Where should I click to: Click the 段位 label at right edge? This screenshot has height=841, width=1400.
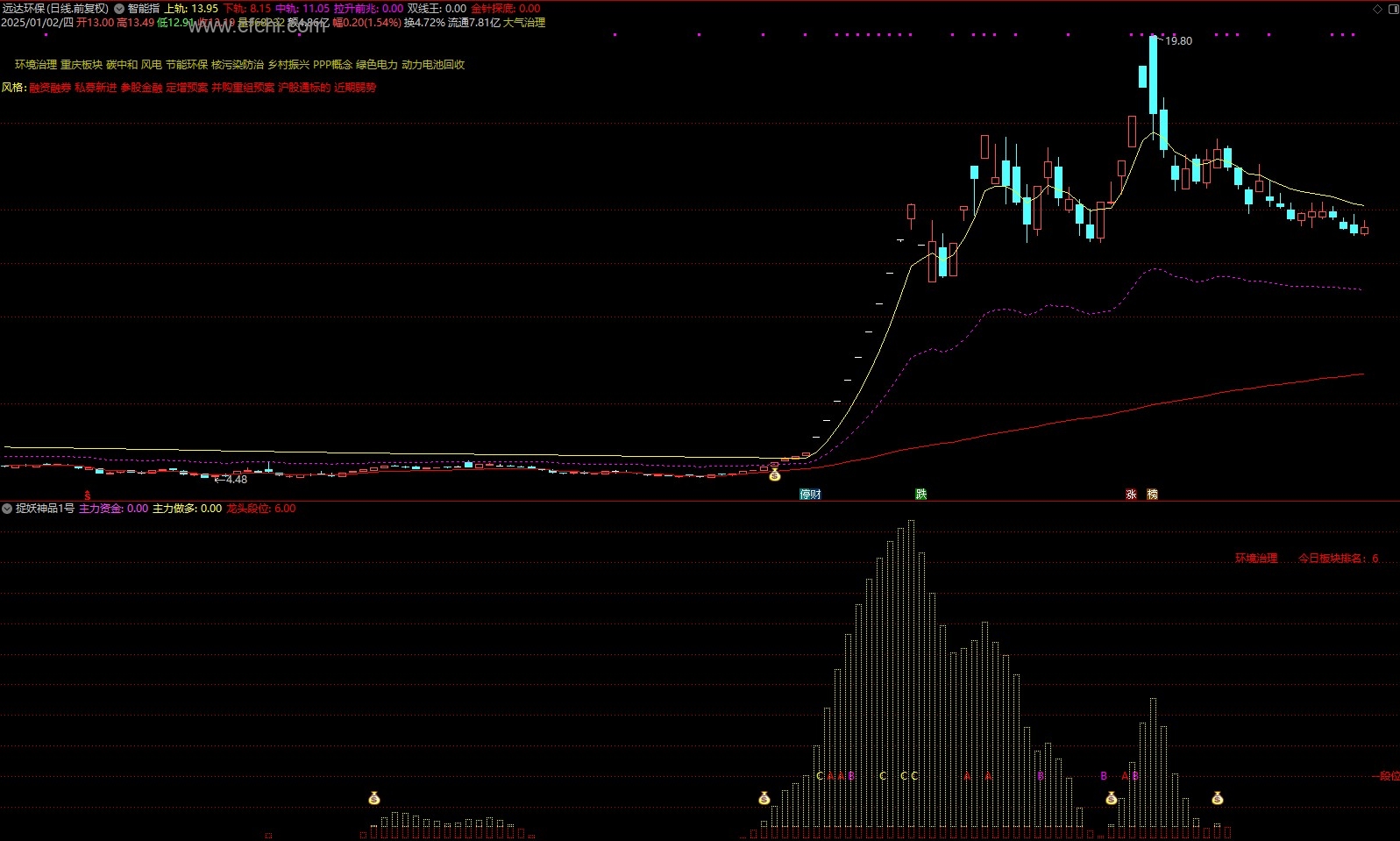tap(1389, 776)
